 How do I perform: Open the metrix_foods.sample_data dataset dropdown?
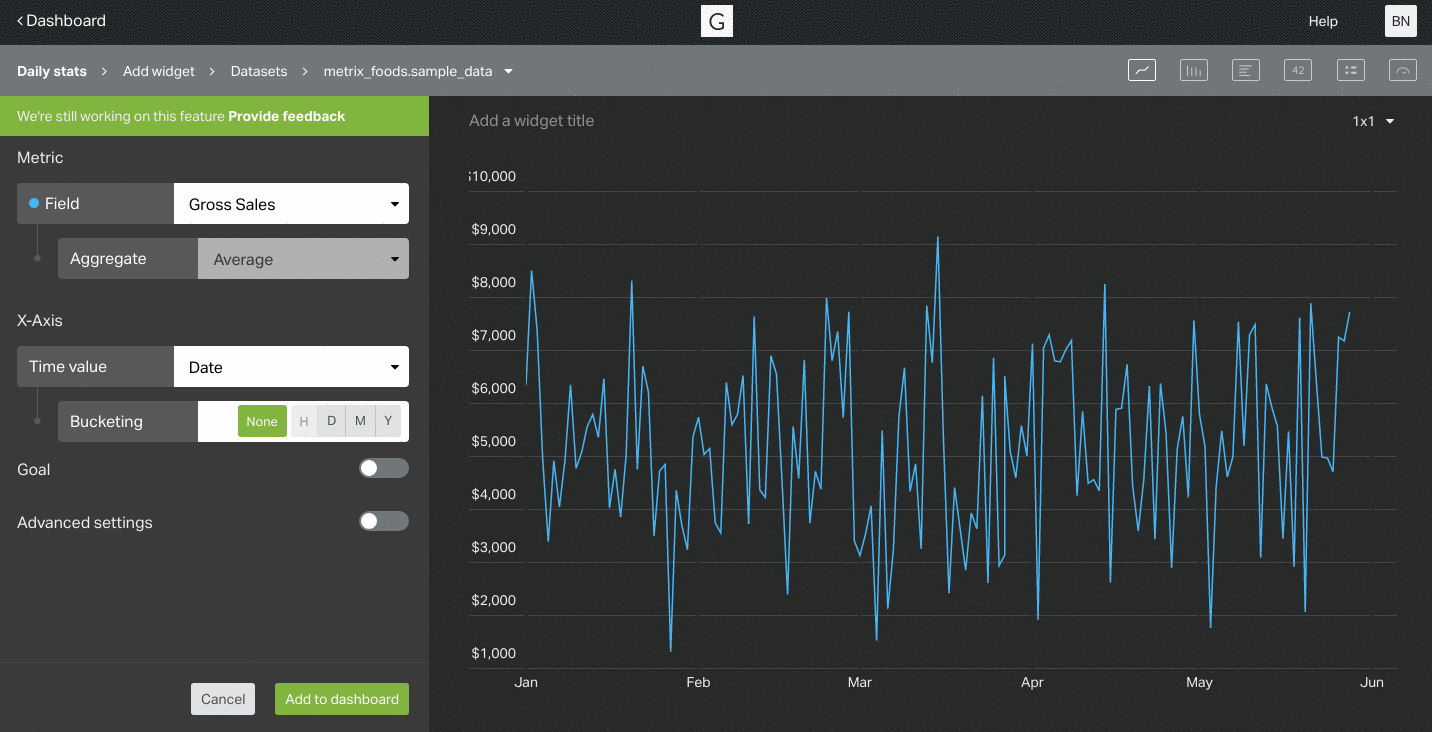(418, 71)
